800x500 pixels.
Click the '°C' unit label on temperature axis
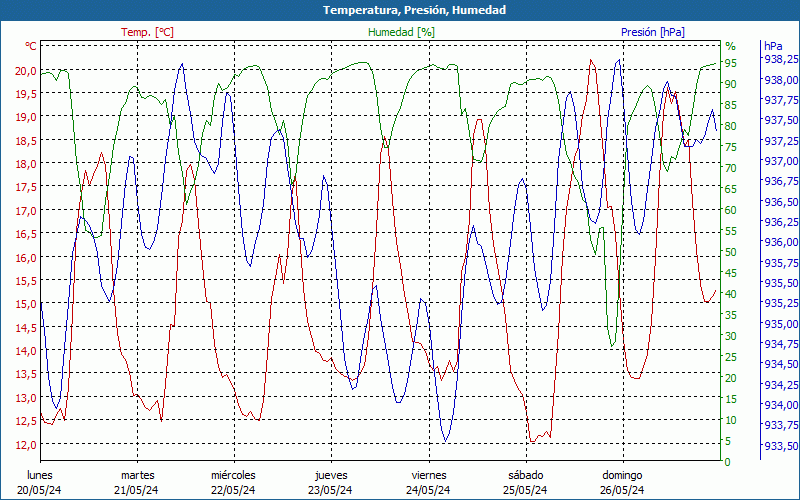[x=31, y=46]
